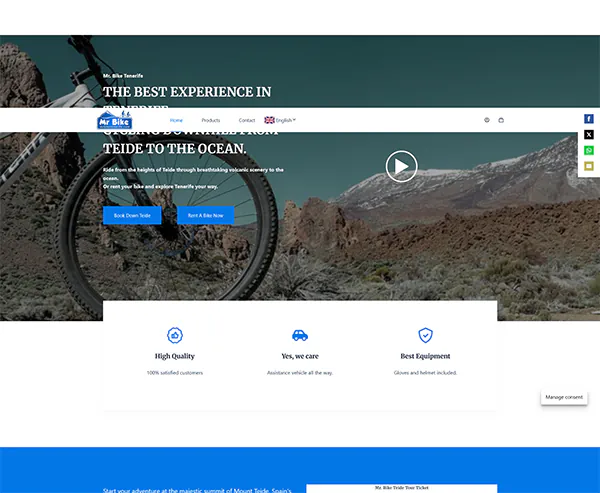
Task: Open the Home menu item
Action: coord(176,120)
